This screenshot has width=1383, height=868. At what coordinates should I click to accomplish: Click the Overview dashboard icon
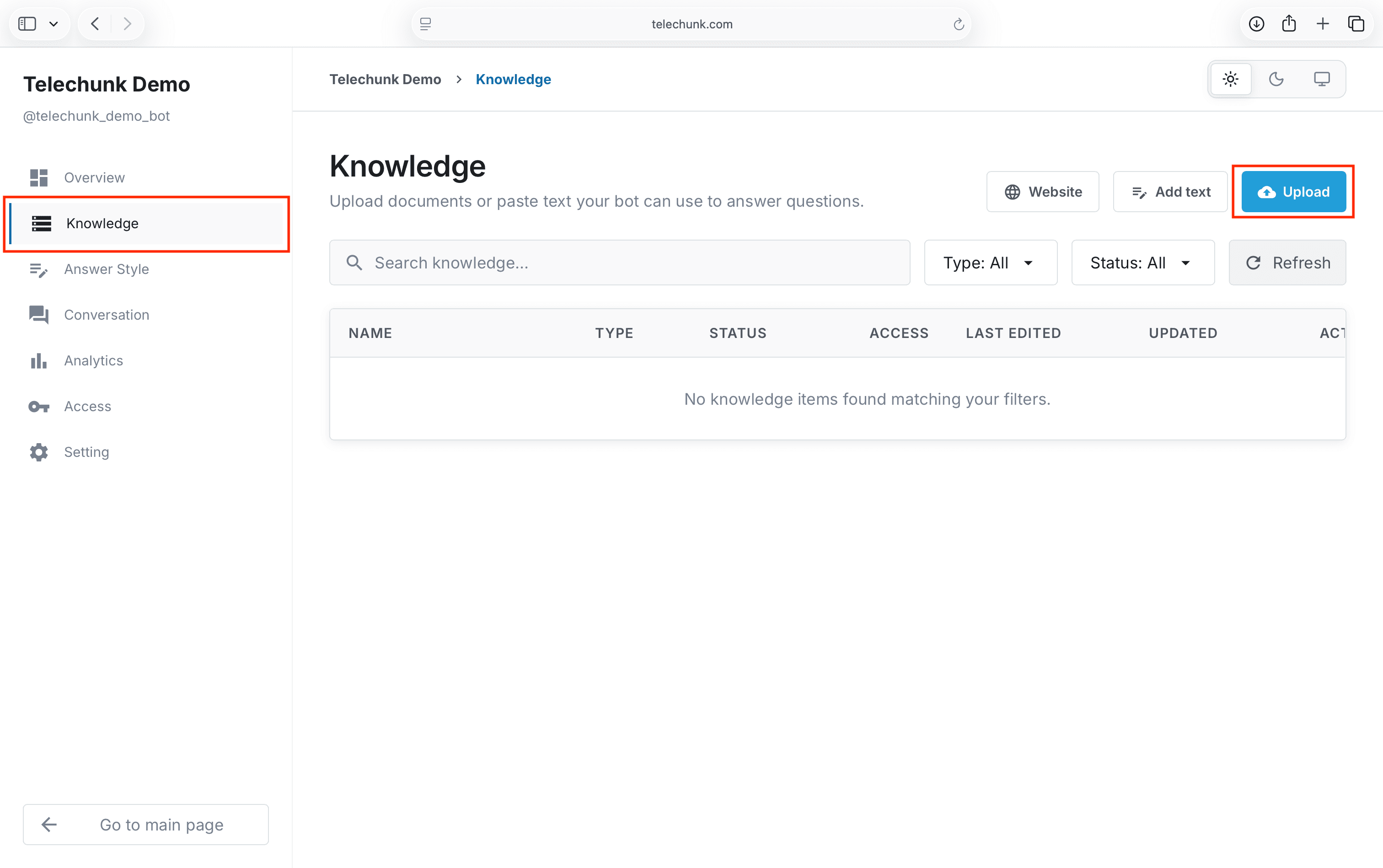(x=39, y=177)
